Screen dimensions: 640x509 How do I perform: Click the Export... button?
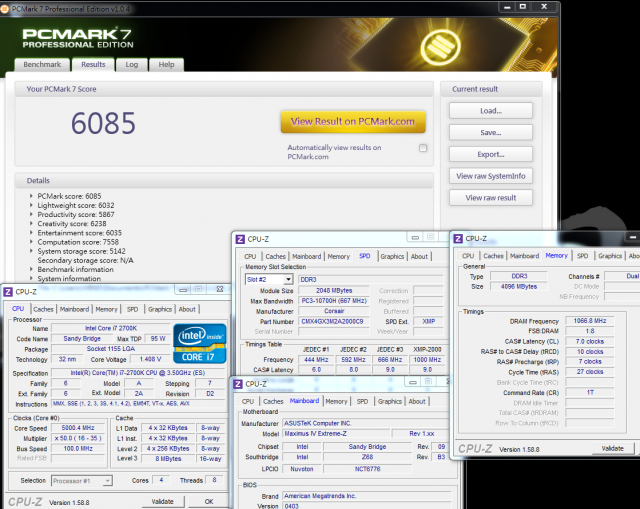491,154
